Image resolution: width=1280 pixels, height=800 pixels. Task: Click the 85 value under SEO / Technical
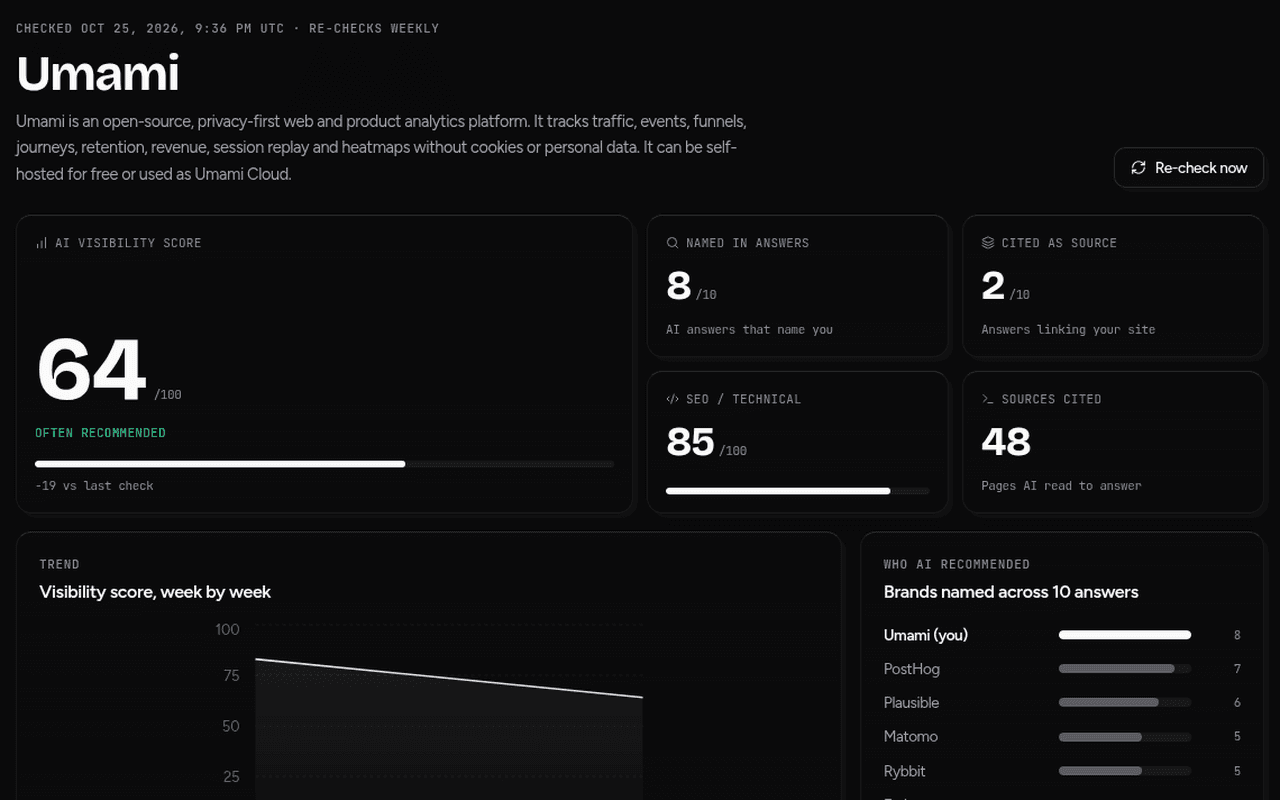(690, 442)
